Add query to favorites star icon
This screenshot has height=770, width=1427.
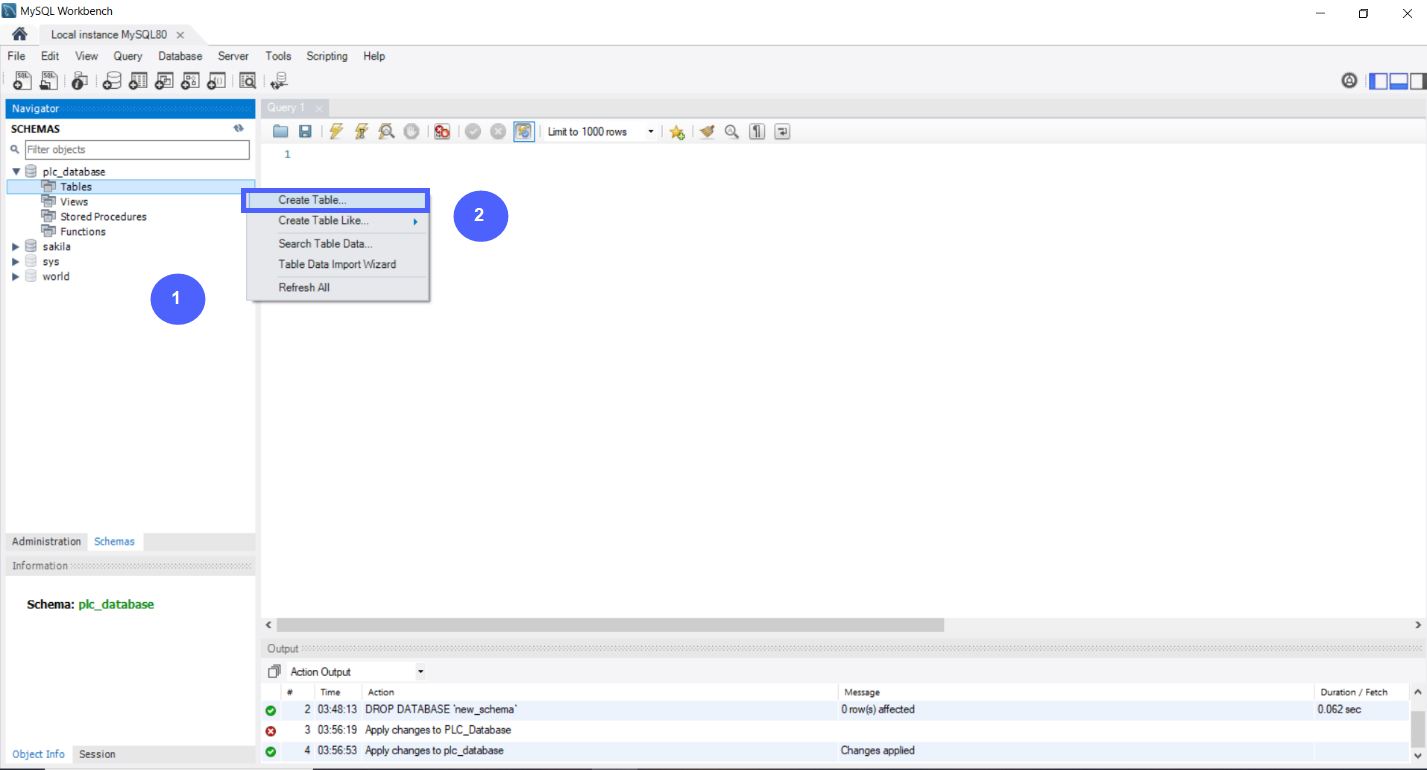point(677,131)
